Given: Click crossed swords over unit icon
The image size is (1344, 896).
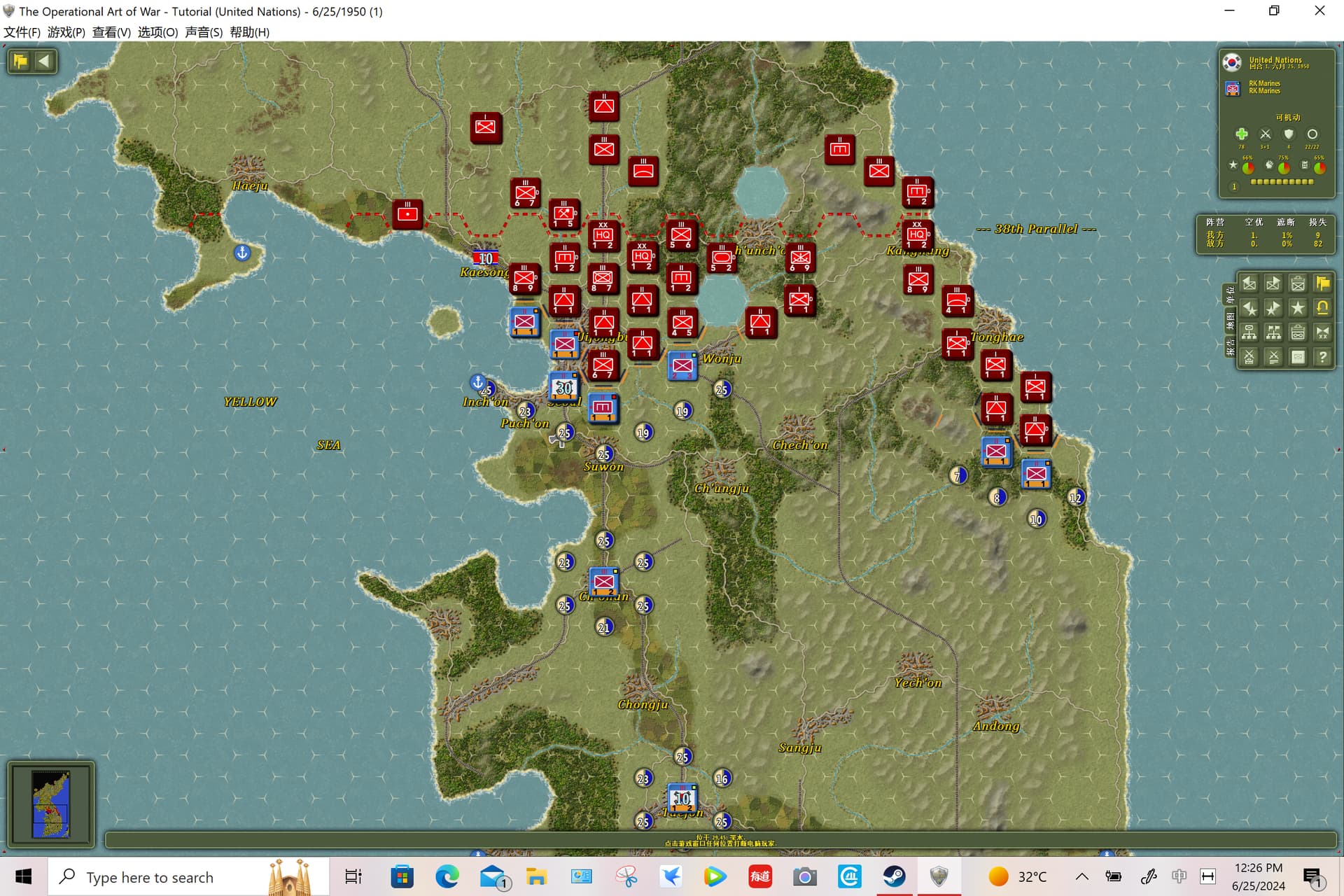Looking at the screenshot, I should pyautogui.click(x=1249, y=357).
